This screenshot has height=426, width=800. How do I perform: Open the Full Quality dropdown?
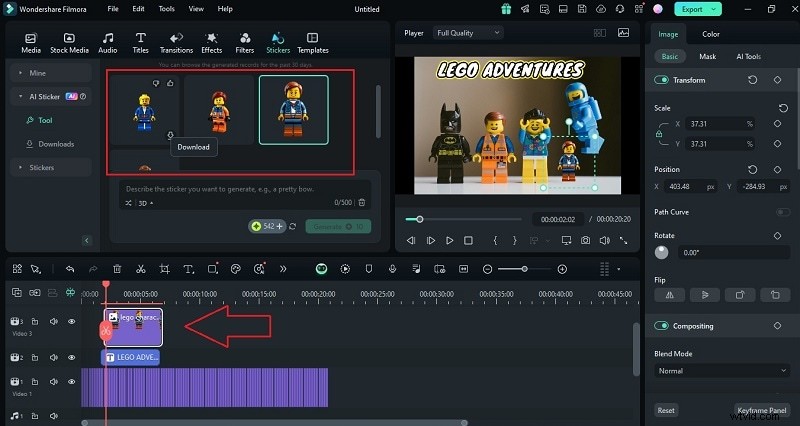[468, 33]
